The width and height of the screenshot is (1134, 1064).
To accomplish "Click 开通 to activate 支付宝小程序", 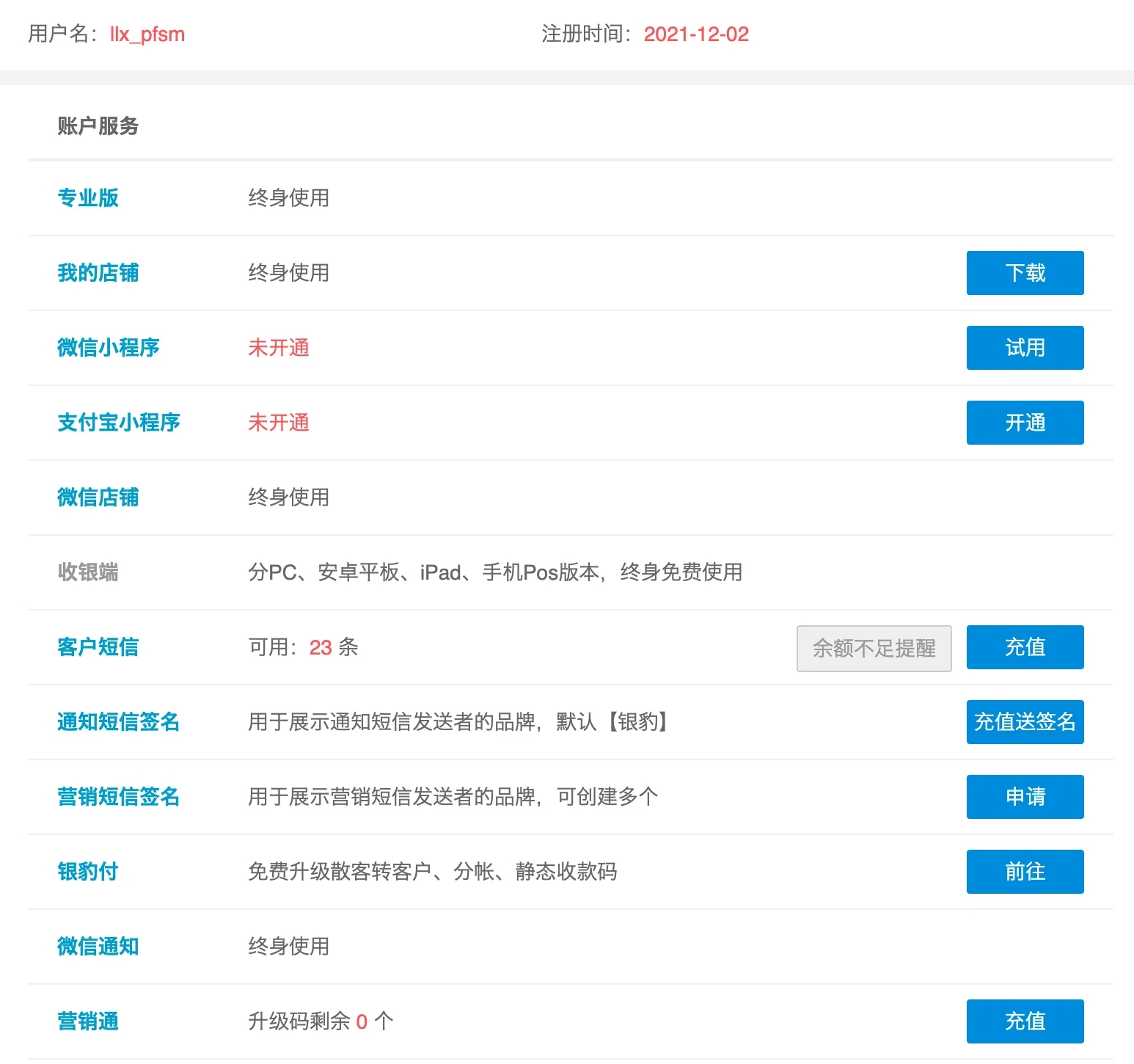I will click(1025, 423).
